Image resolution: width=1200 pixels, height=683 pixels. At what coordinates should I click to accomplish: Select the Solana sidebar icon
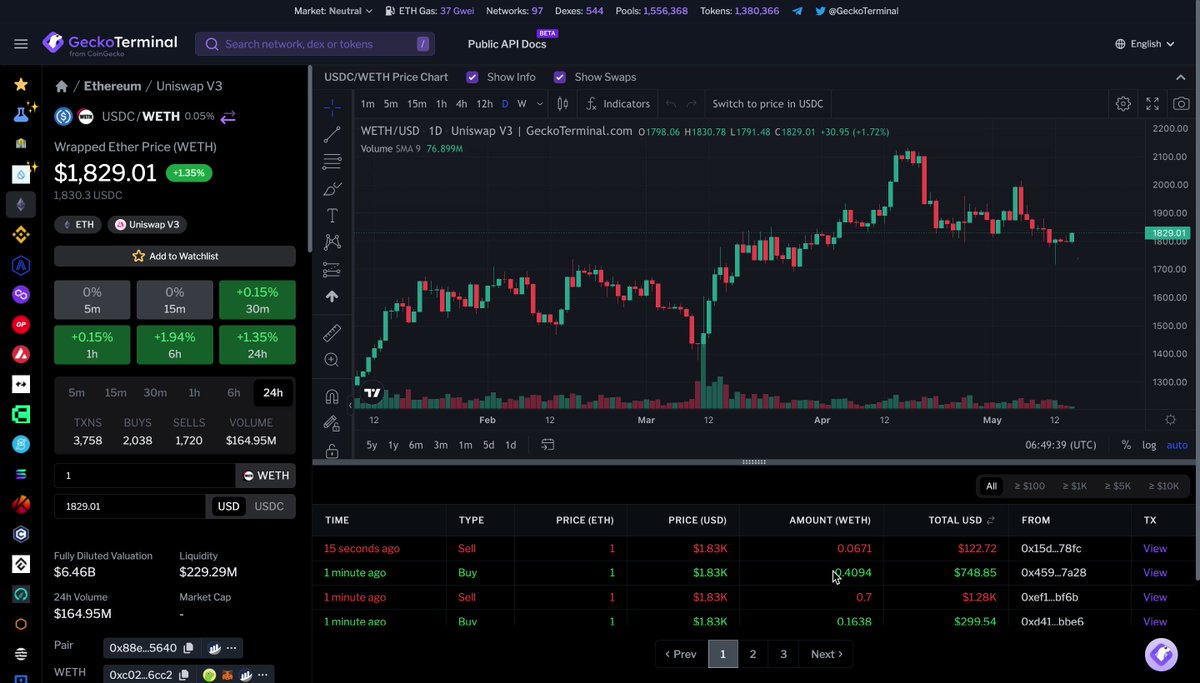point(21,474)
